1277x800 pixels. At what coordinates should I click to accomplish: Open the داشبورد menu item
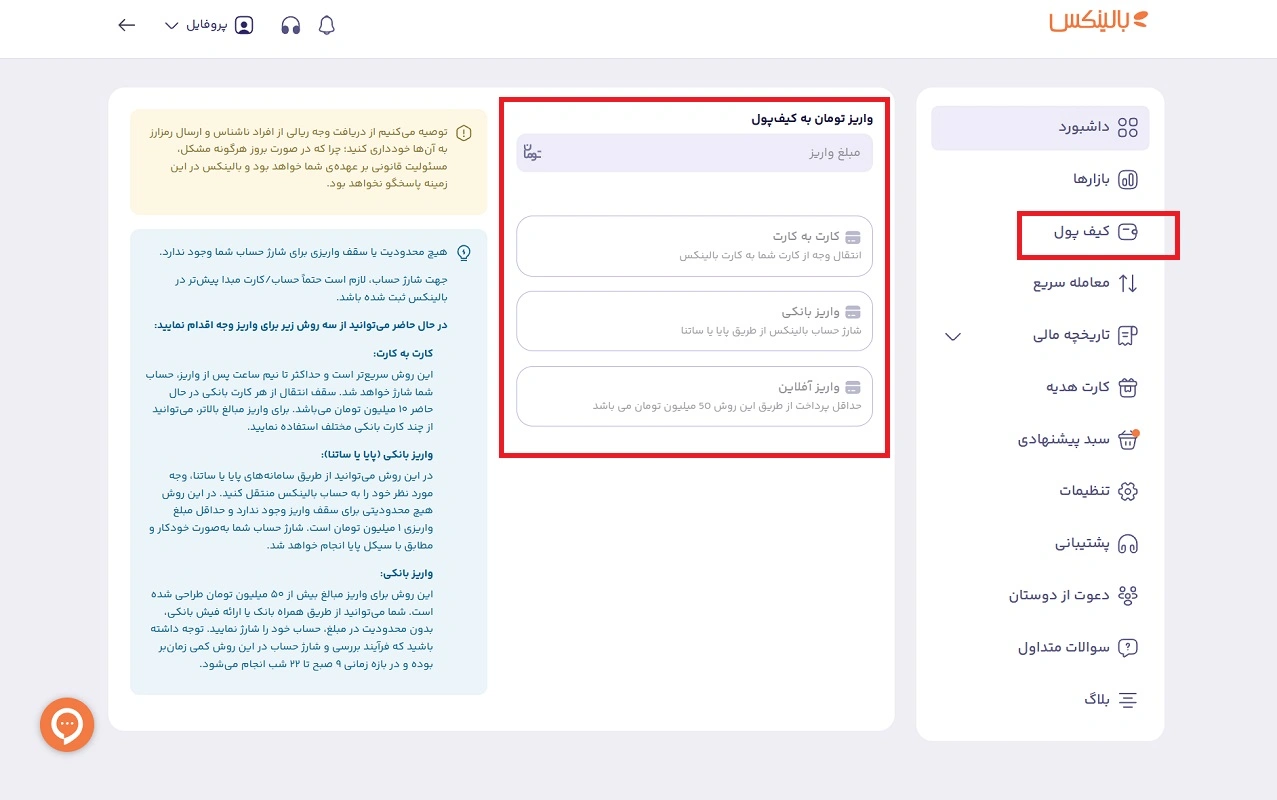pos(1040,128)
